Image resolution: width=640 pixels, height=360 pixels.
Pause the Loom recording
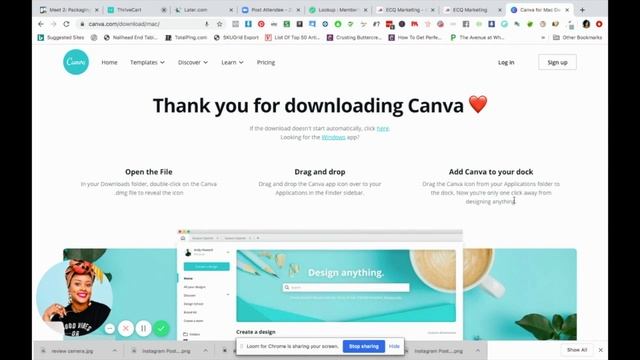click(x=143, y=328)
